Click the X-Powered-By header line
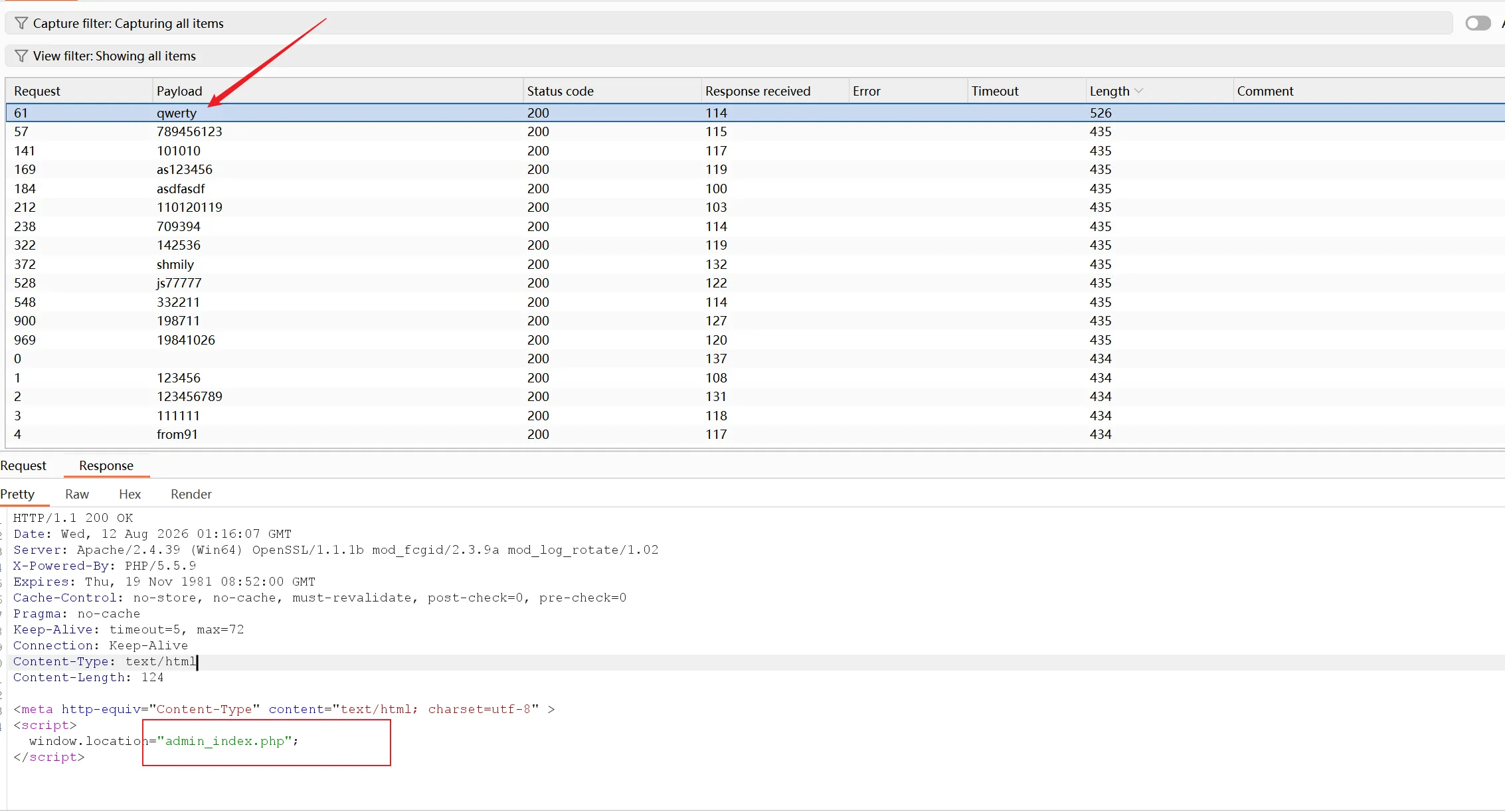This screenshot has width=1505, height=812. click(105, 566)
